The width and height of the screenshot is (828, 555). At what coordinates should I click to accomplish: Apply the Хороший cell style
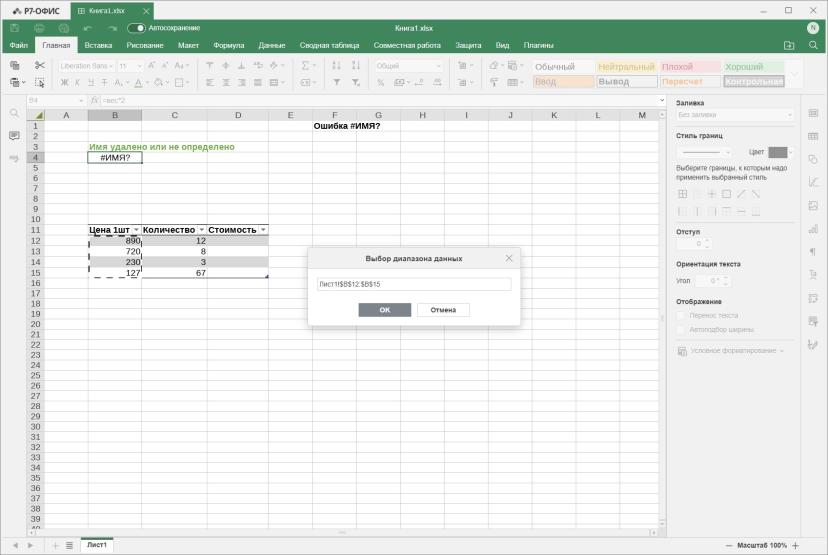pyautogui.click(x=754, y=67)
